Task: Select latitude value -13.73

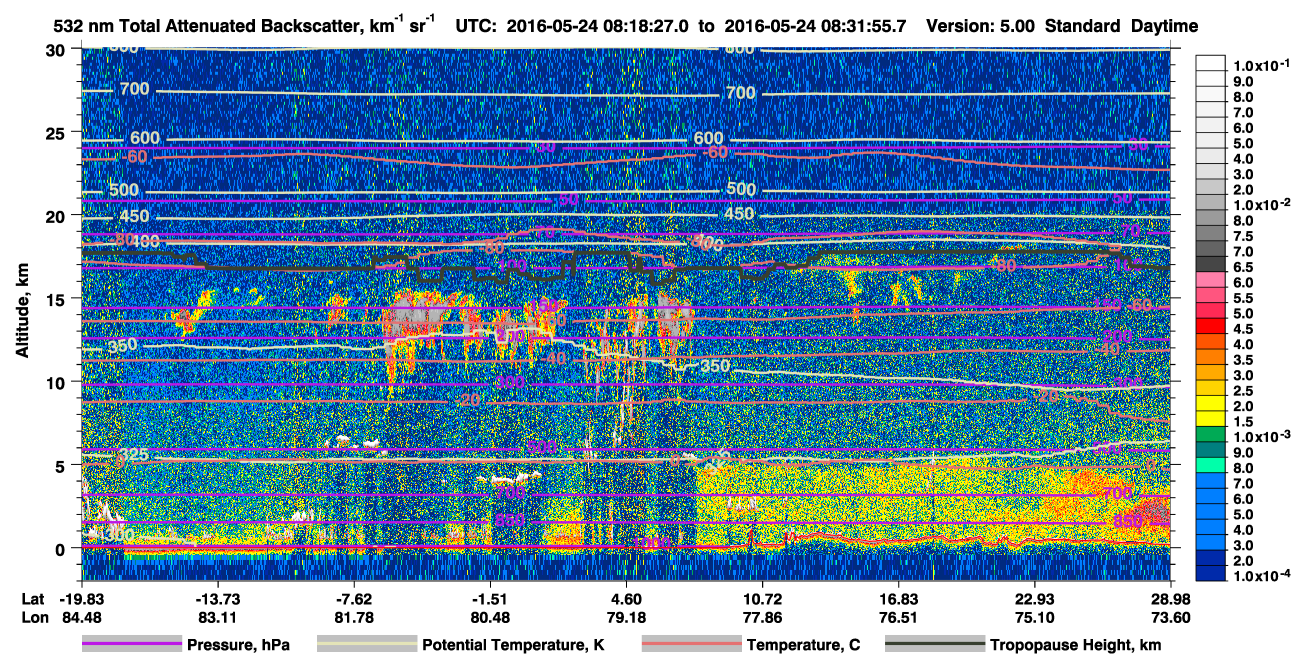Action: [x=218, y=598]
